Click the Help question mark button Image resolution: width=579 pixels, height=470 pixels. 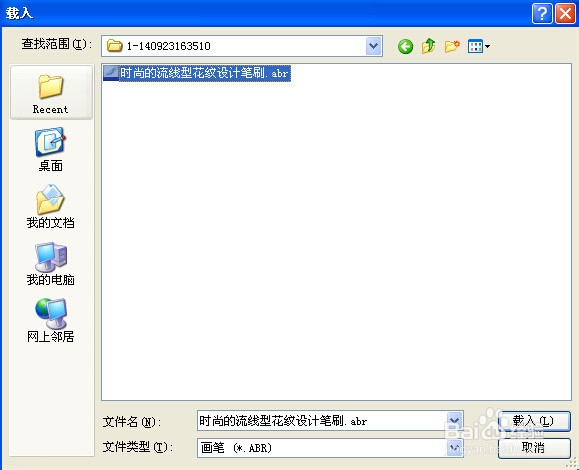tap(542, 14)
